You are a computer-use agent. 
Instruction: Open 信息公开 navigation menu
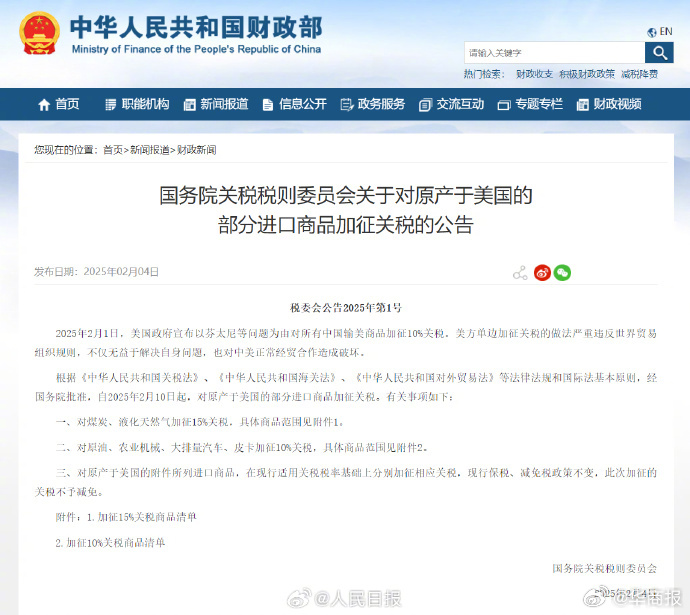[x=294, y=104]
